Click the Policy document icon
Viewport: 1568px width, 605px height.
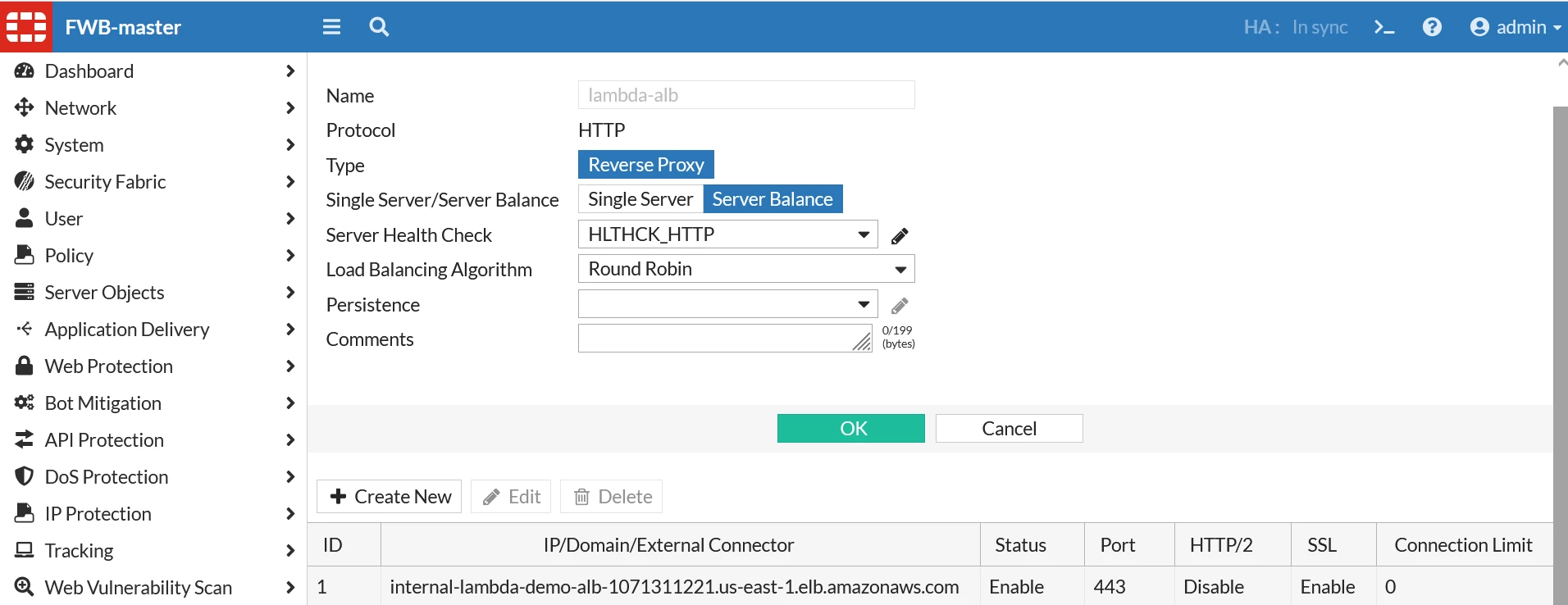click(x=25, y=255)
